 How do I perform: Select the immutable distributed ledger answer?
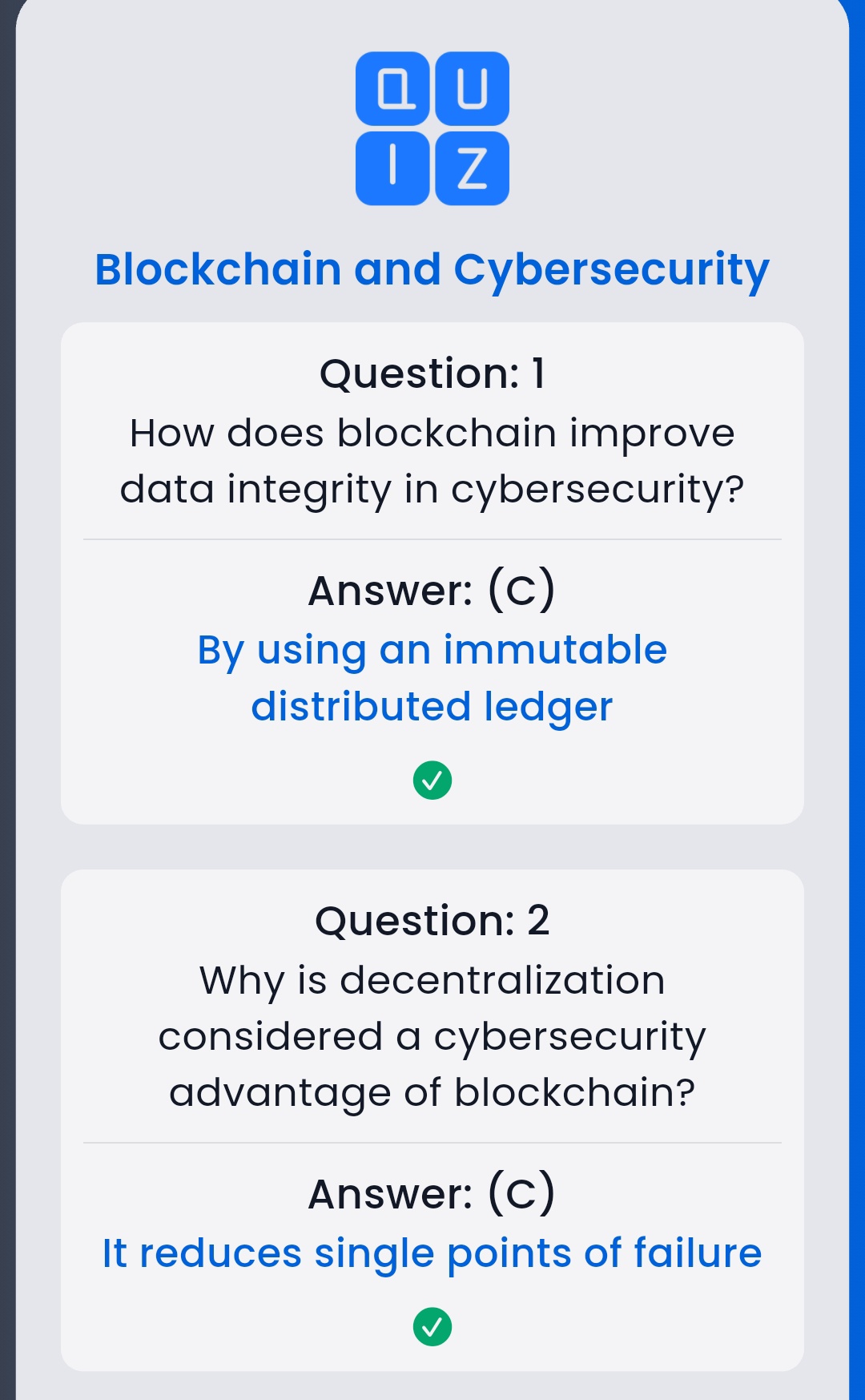click(x=432, y=678)
